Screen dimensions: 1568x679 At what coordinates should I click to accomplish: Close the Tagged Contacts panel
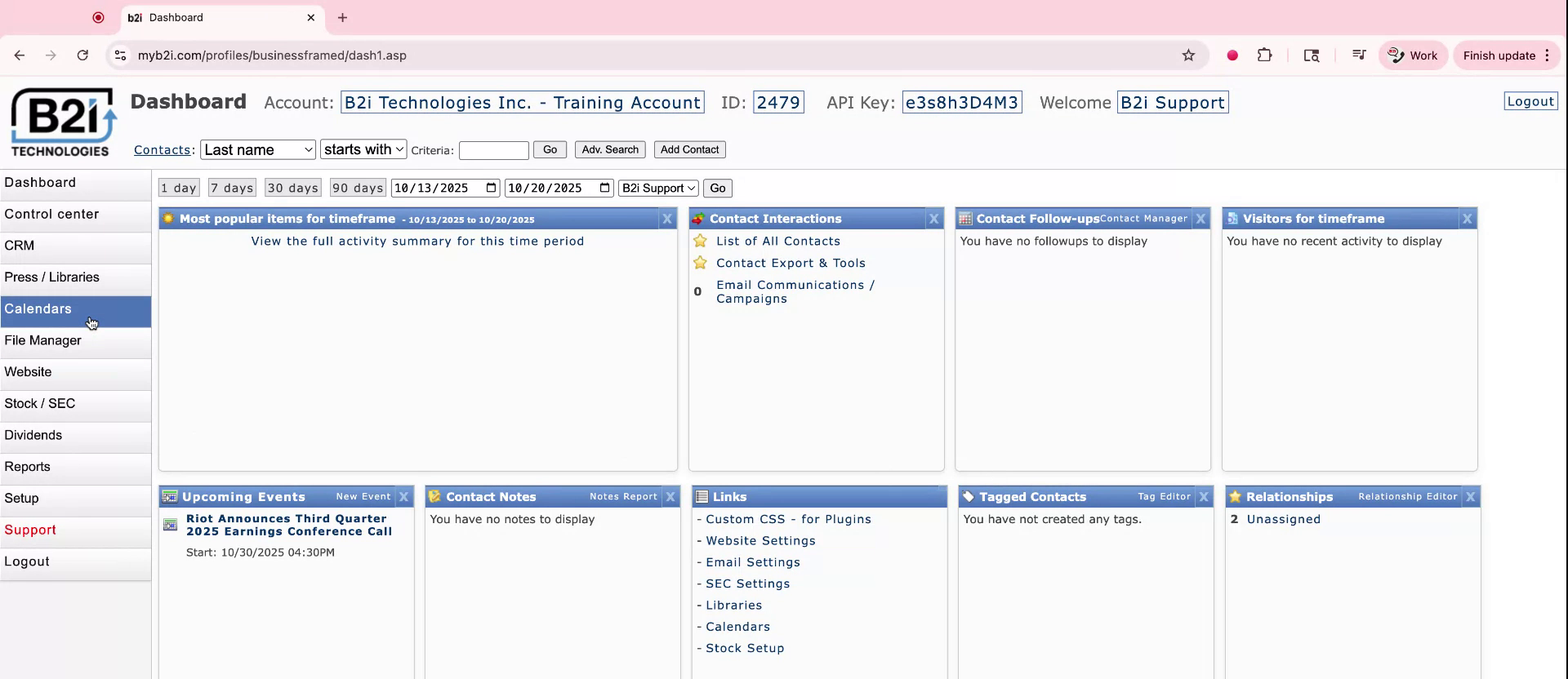(x=1204, y=496)
